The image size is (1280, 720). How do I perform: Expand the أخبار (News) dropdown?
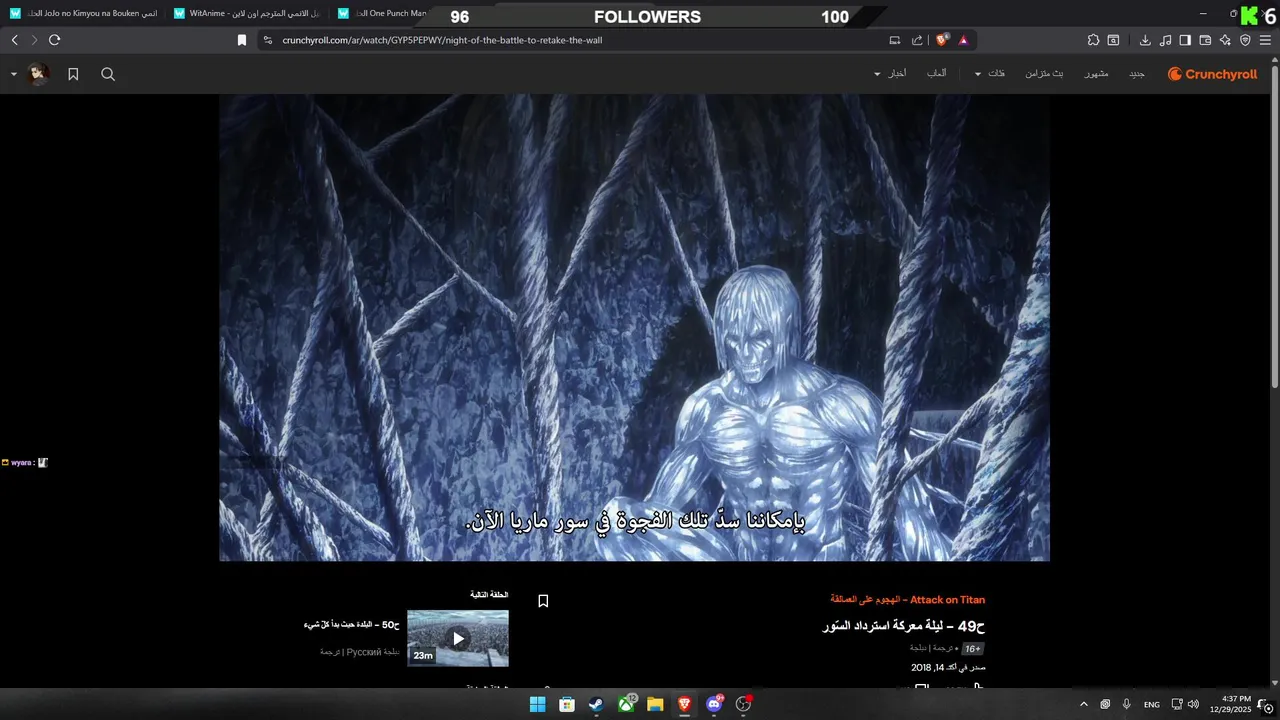(x=890, y=74)
